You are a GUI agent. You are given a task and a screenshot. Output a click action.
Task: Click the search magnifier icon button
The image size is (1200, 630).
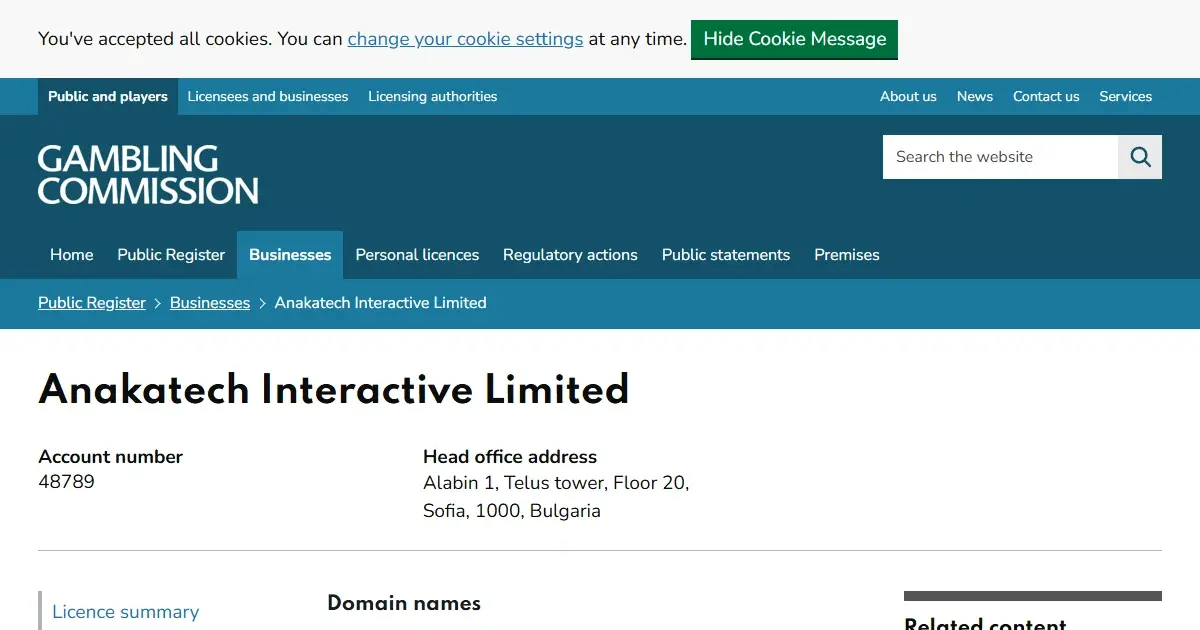(1140, 157)
